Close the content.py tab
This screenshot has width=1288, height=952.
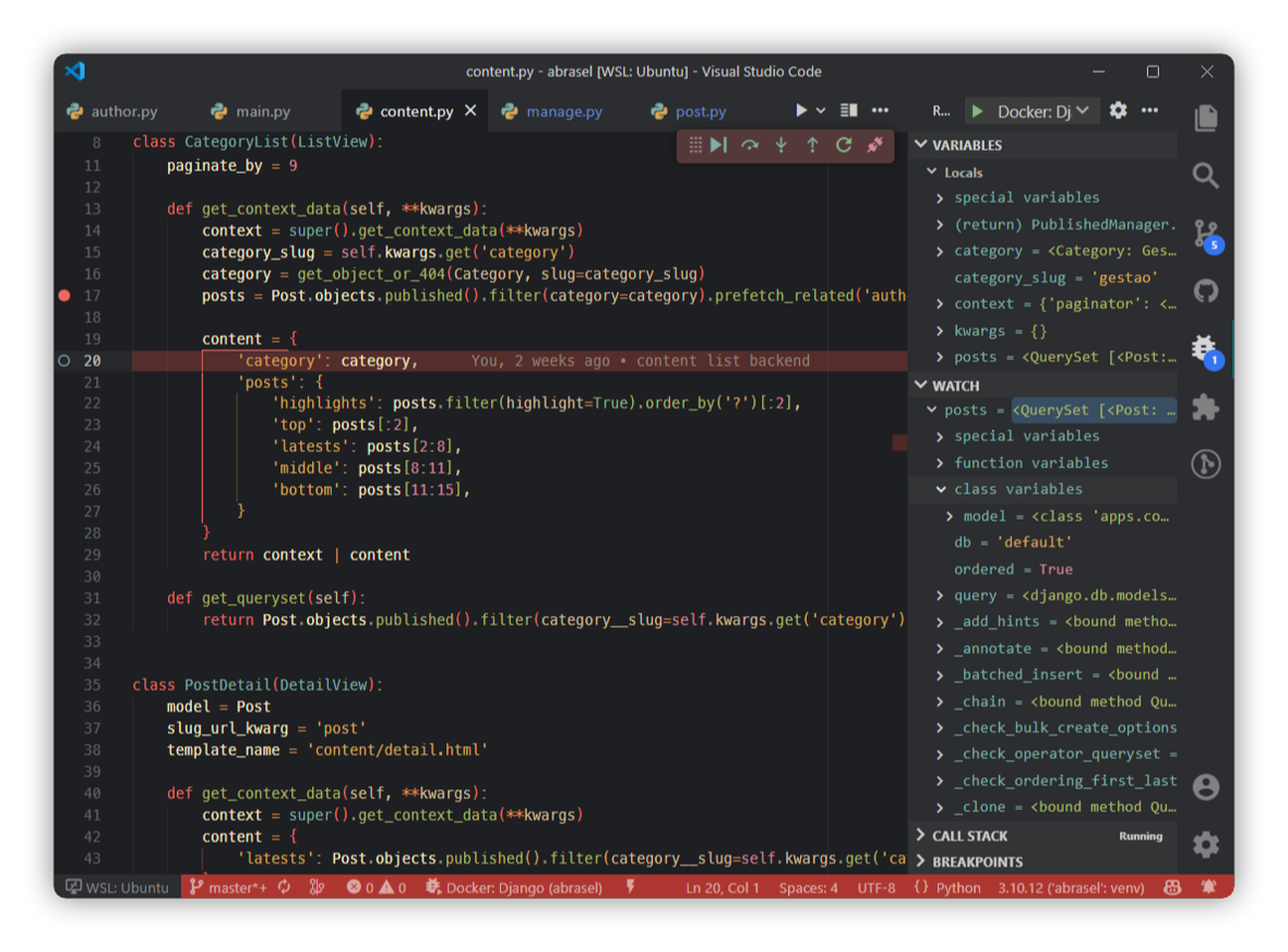click(x=471, y=110)
